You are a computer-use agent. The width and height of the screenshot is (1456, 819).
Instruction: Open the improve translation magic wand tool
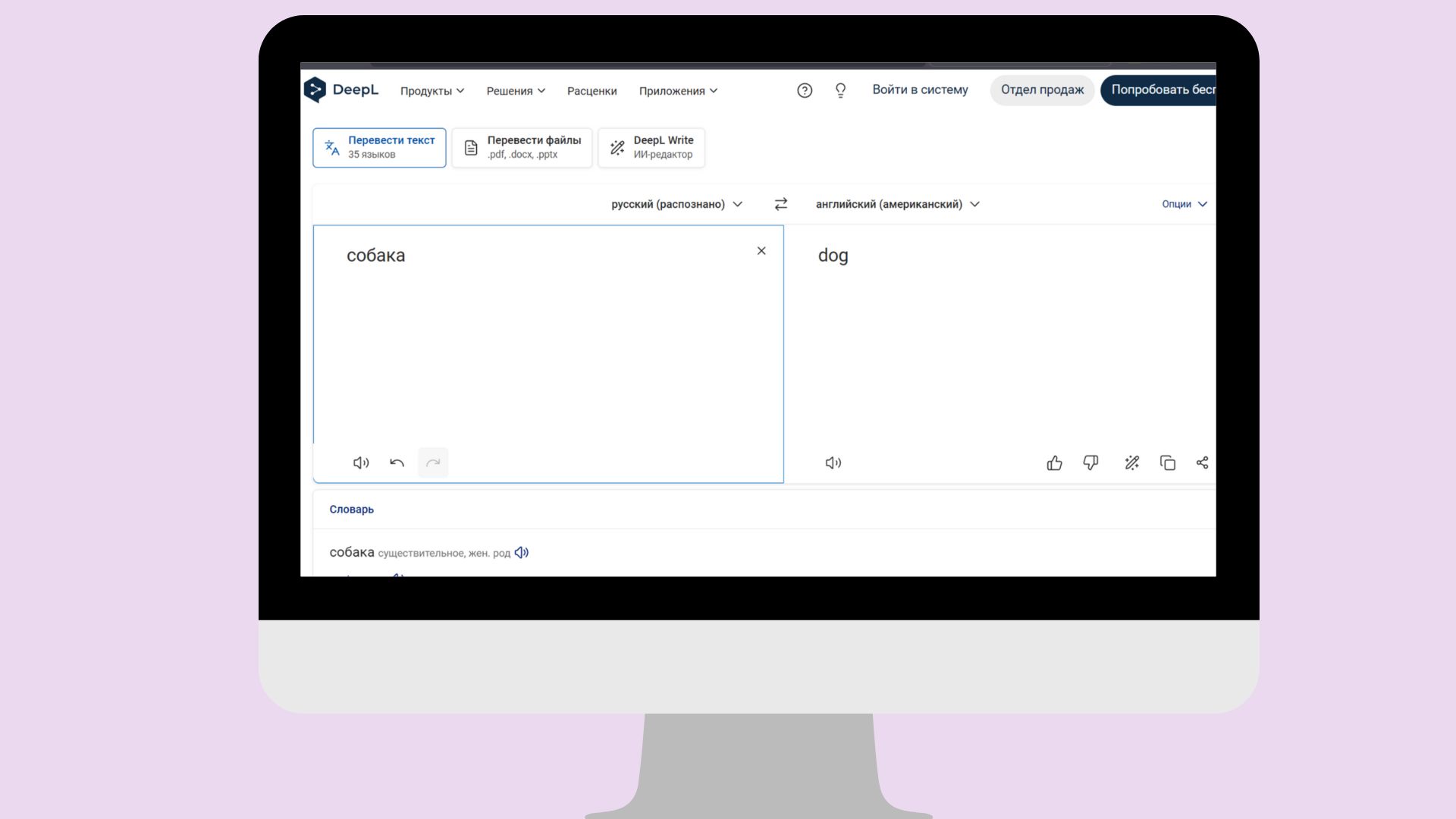1131,463
